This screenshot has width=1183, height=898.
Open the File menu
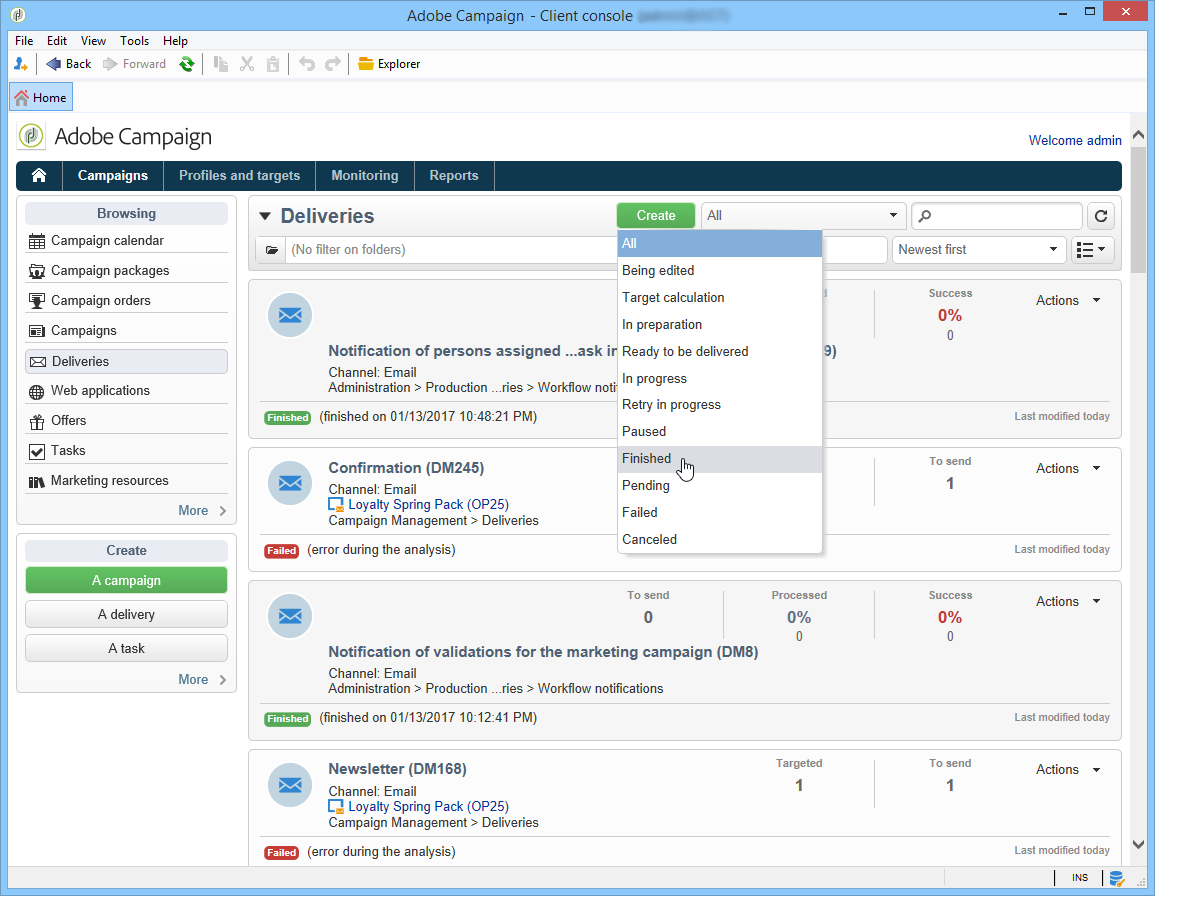pyautogui.click(x=24, y=41)
